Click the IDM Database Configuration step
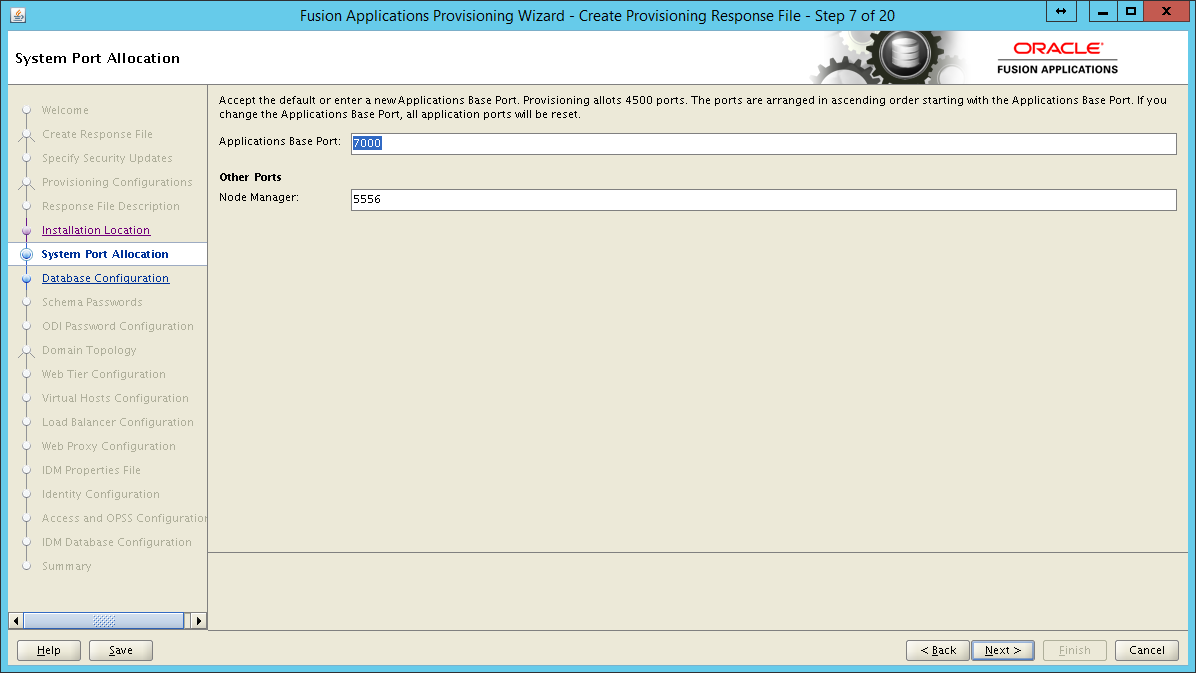This screenshot has height=673, width=1196. coord(117,543)
